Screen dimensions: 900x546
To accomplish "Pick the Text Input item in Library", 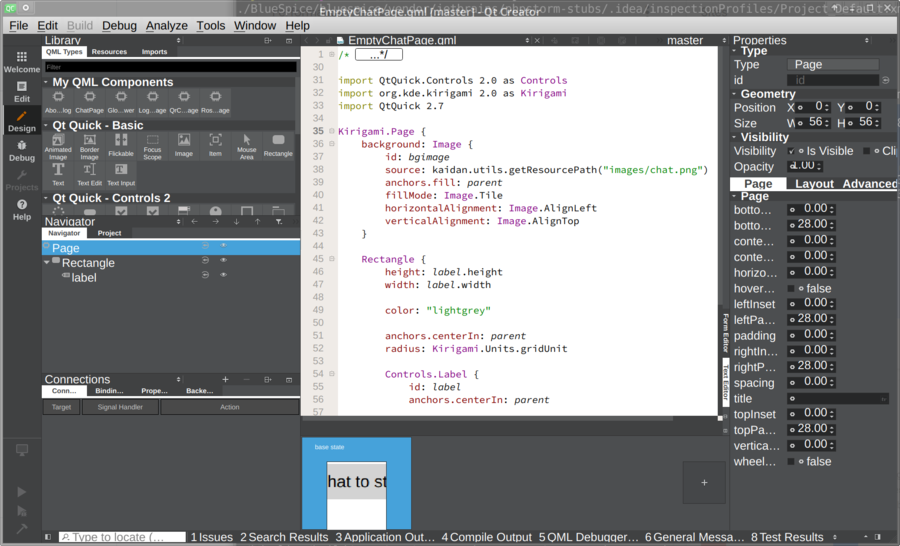I will click(121, 175).
